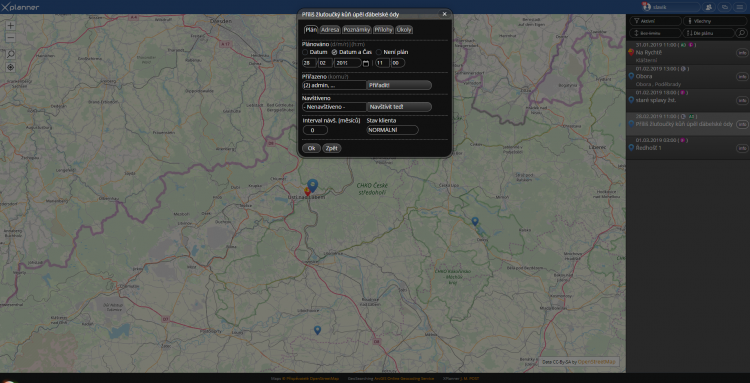Open the hamburger main menu

pyautogui.click(x=739, y=7)
